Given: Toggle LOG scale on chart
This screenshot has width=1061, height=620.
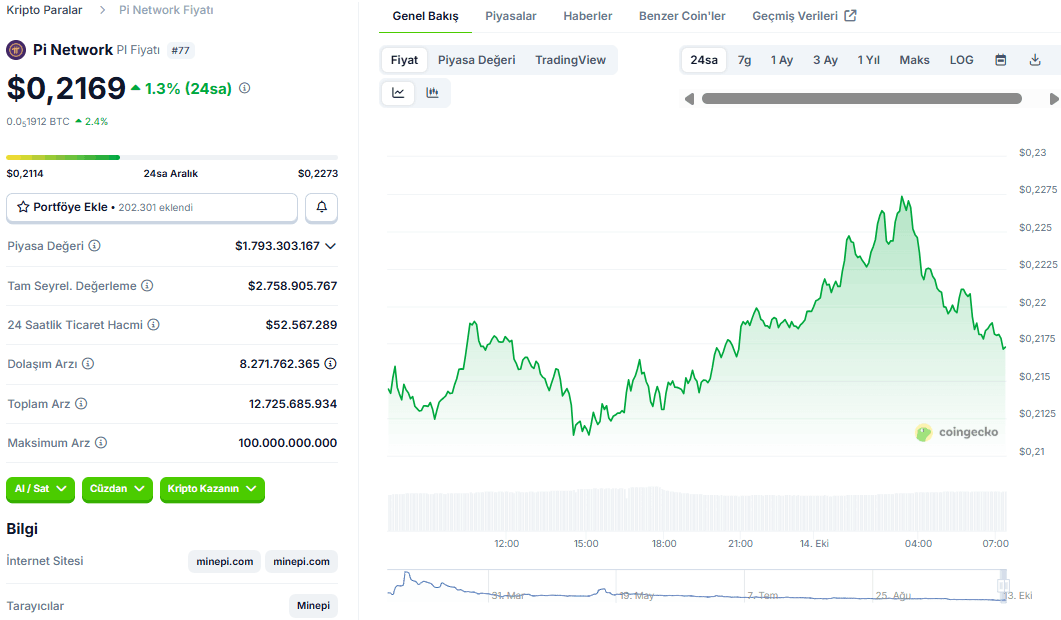Looking at the screenshot, I should click(x=961, y=60).
